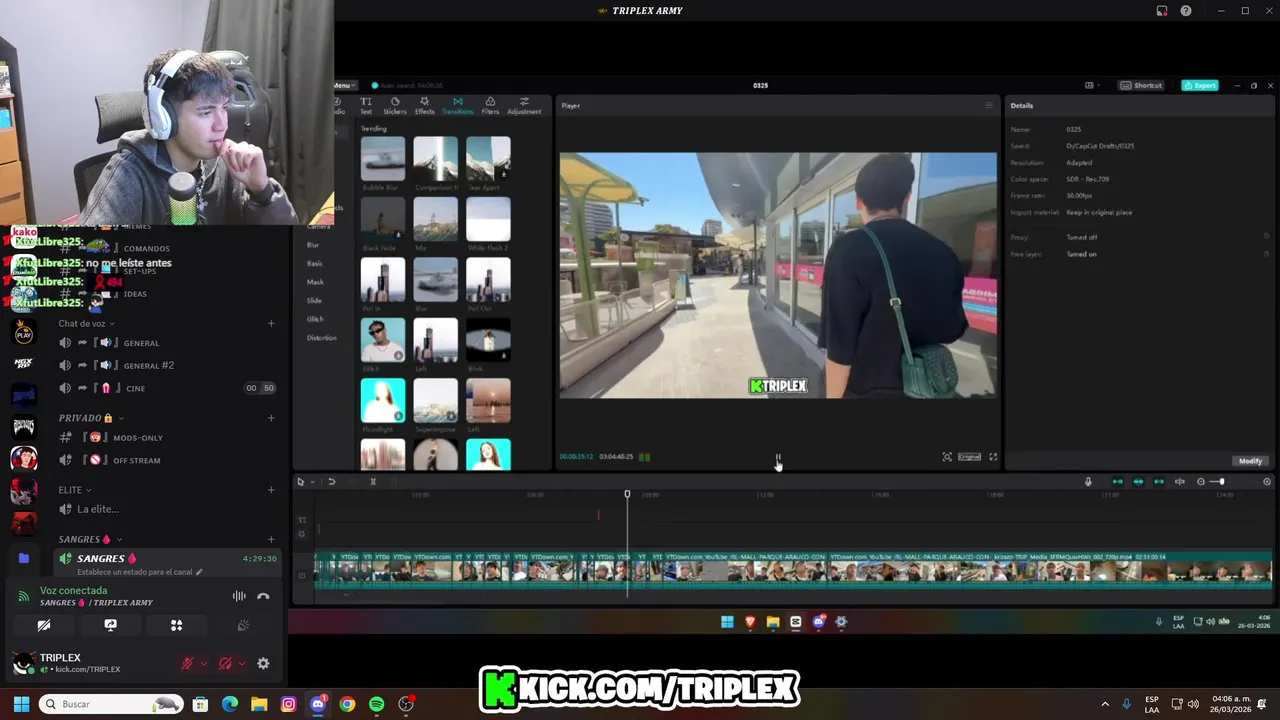This screenshot has width=1280, height=720.
Task: Switch to the Effects tab
Action: [x=425, y=105]
